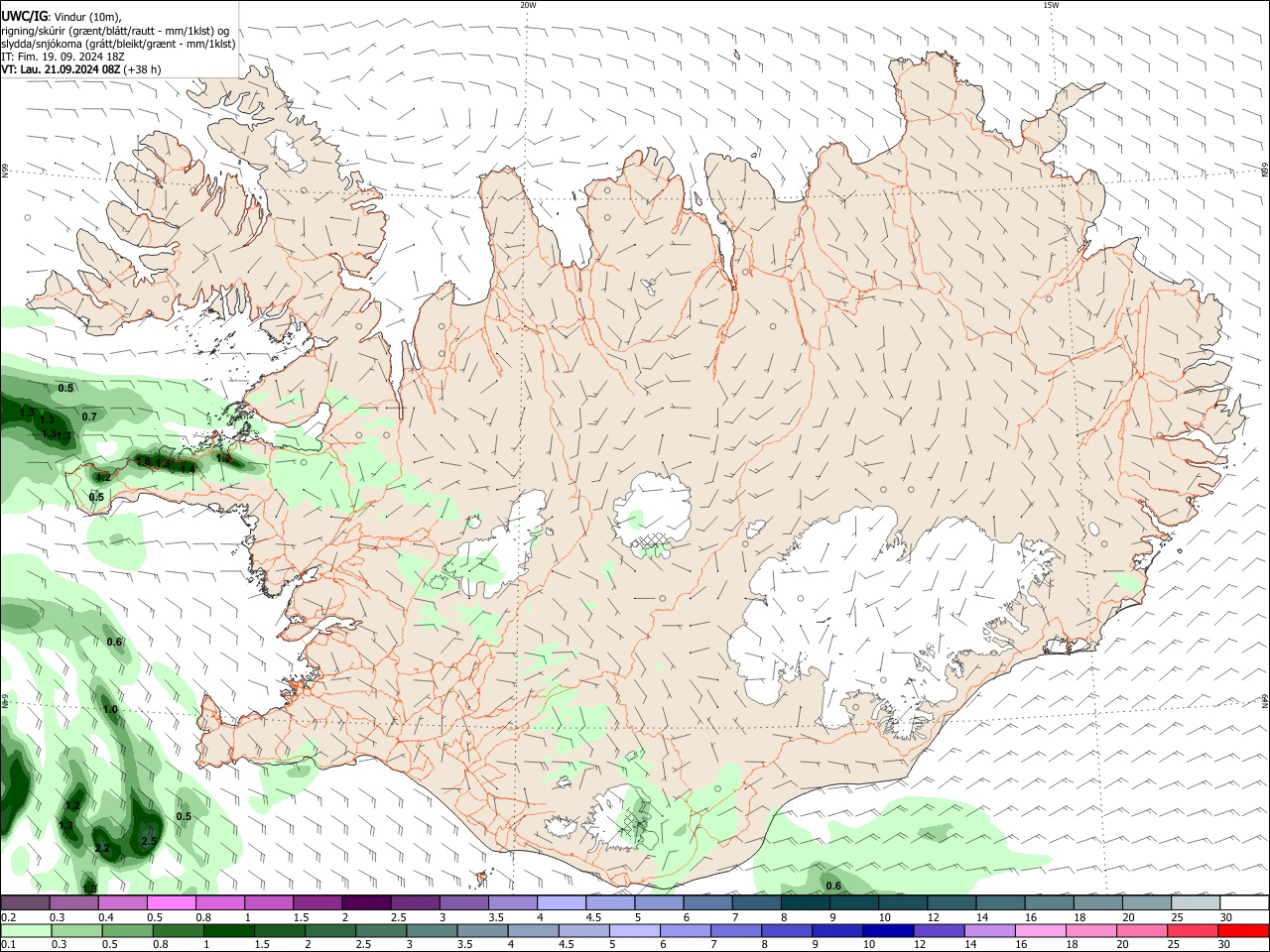Click the gray-purple 0.2 swatch in snow legend
Screen dimensions: 1270x952
tap(26, 903)
